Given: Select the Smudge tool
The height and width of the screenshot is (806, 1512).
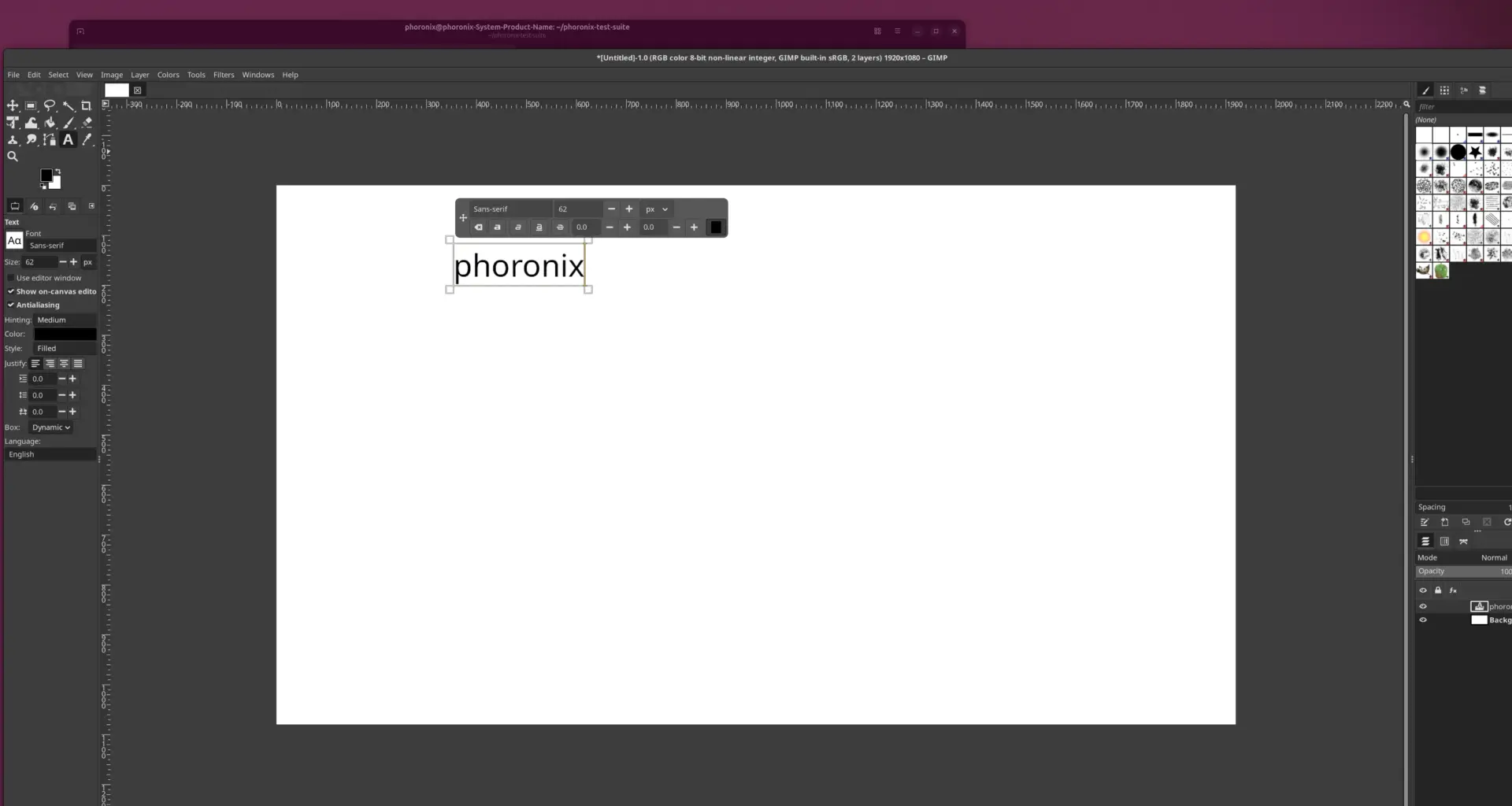Looking at the screenshot, I should (x=31, y=140).
